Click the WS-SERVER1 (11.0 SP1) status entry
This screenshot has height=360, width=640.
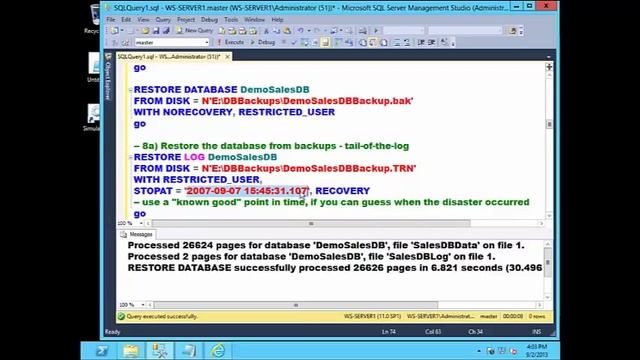[x=372, y=316]
